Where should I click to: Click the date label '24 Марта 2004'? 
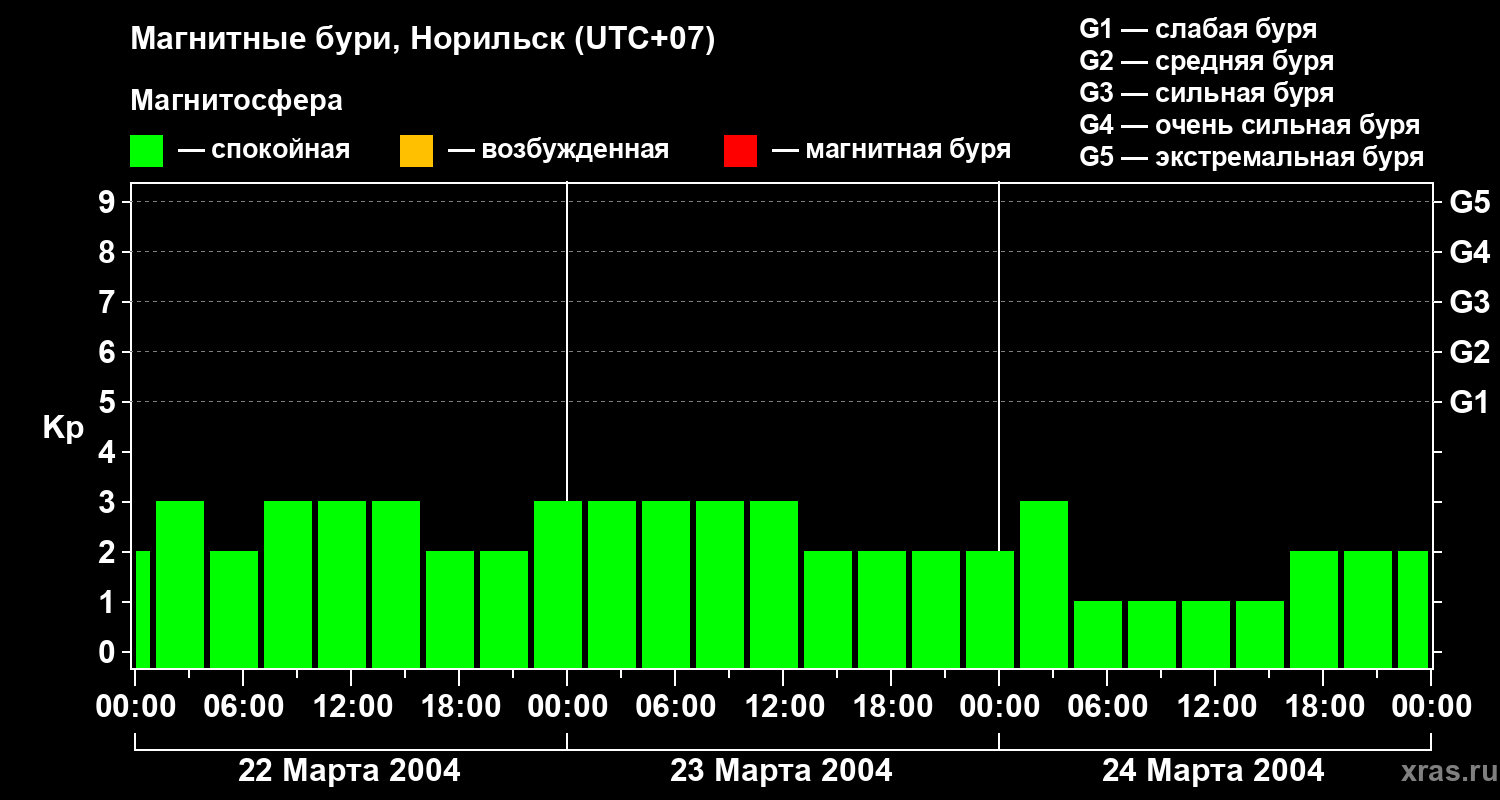1213,771
